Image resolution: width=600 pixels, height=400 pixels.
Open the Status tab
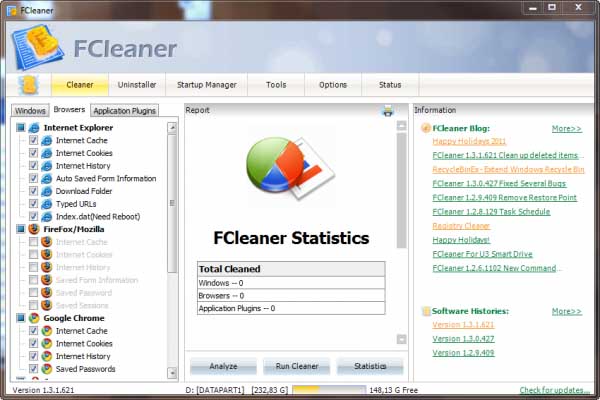point(390,85)
